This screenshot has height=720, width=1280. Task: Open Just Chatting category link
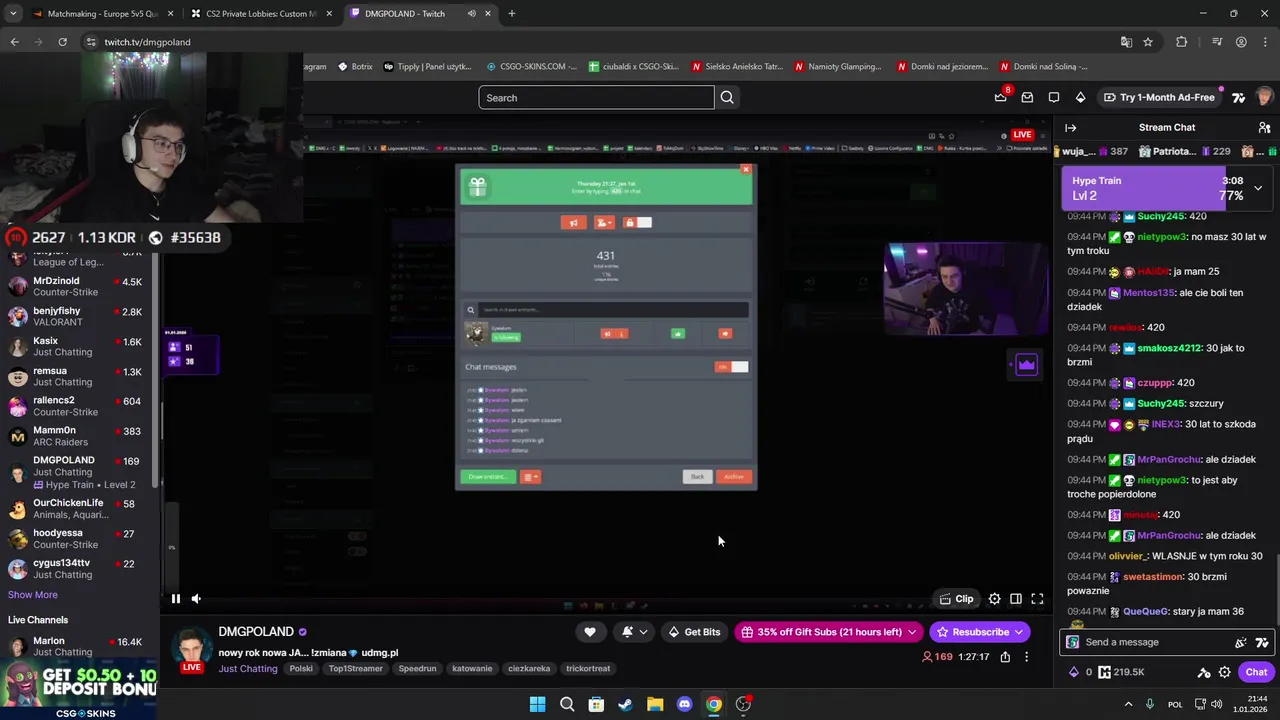(248, 668)
